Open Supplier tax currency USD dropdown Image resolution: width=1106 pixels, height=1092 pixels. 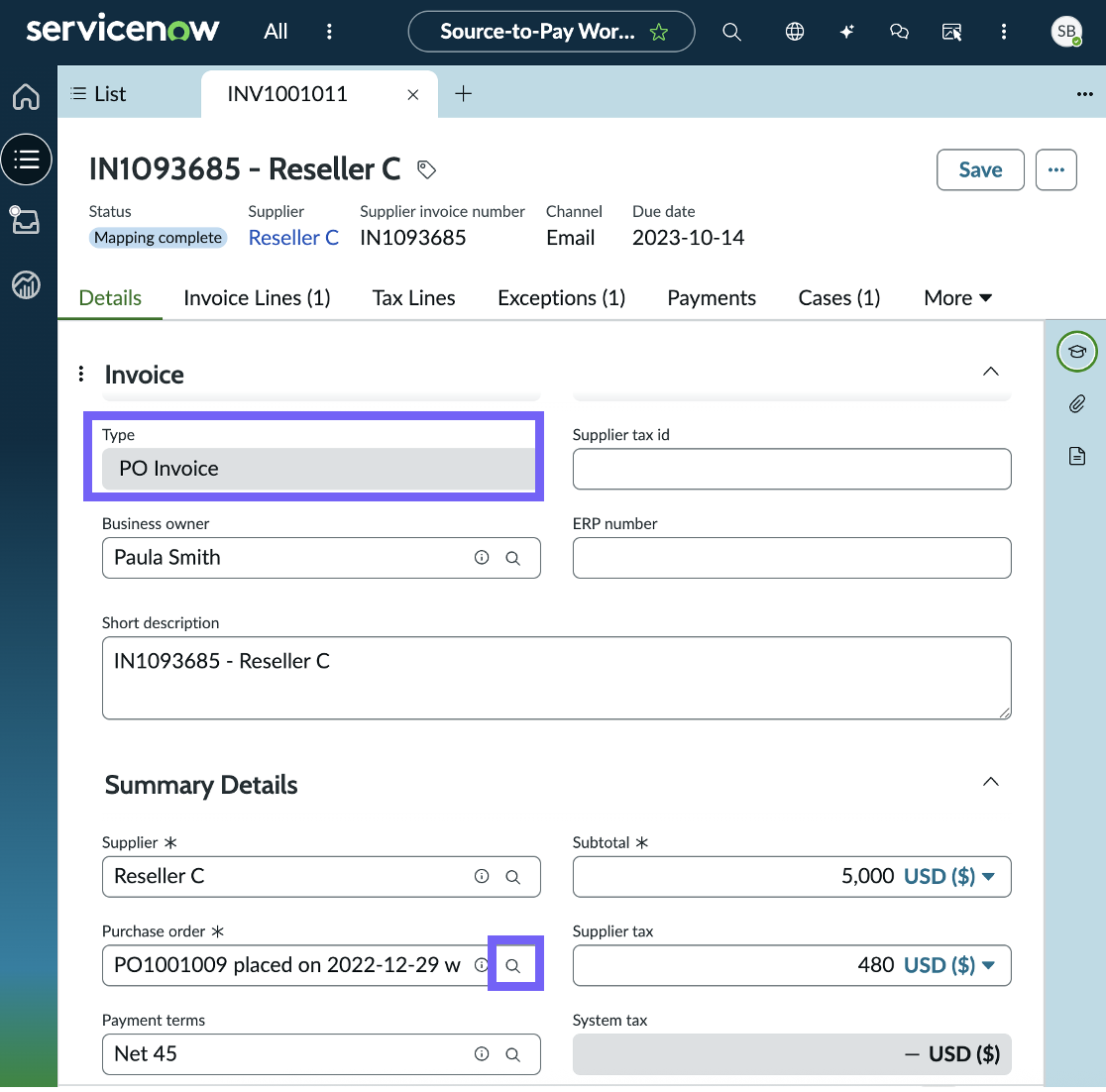(x=949, y=966)
